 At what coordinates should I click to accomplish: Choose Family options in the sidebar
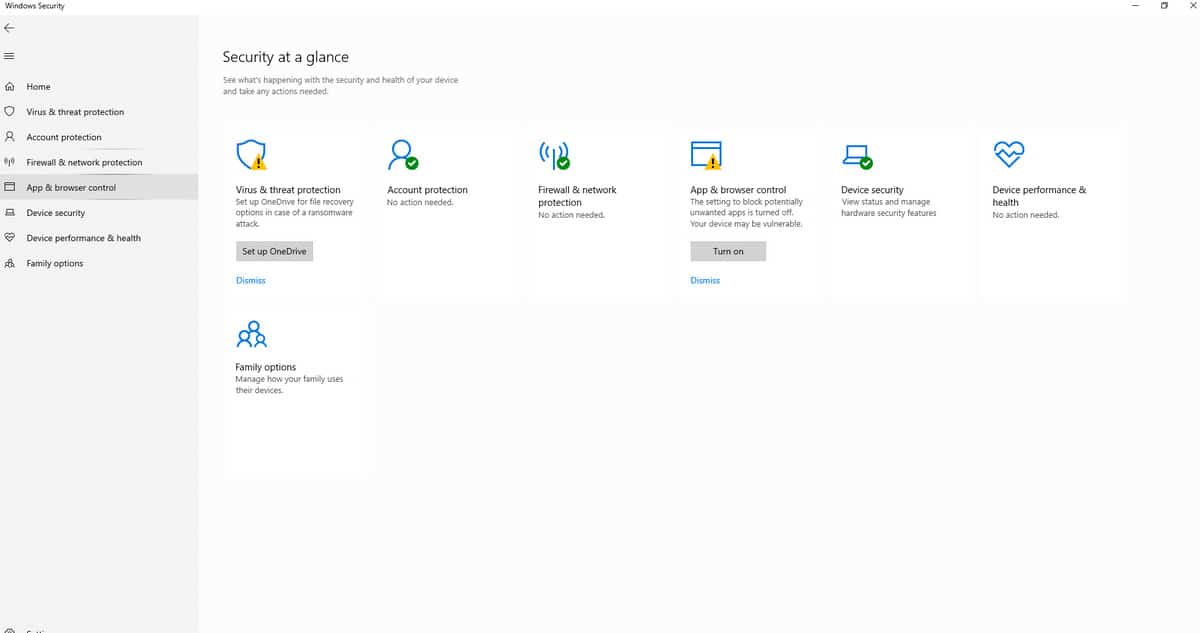click(55, 263)
